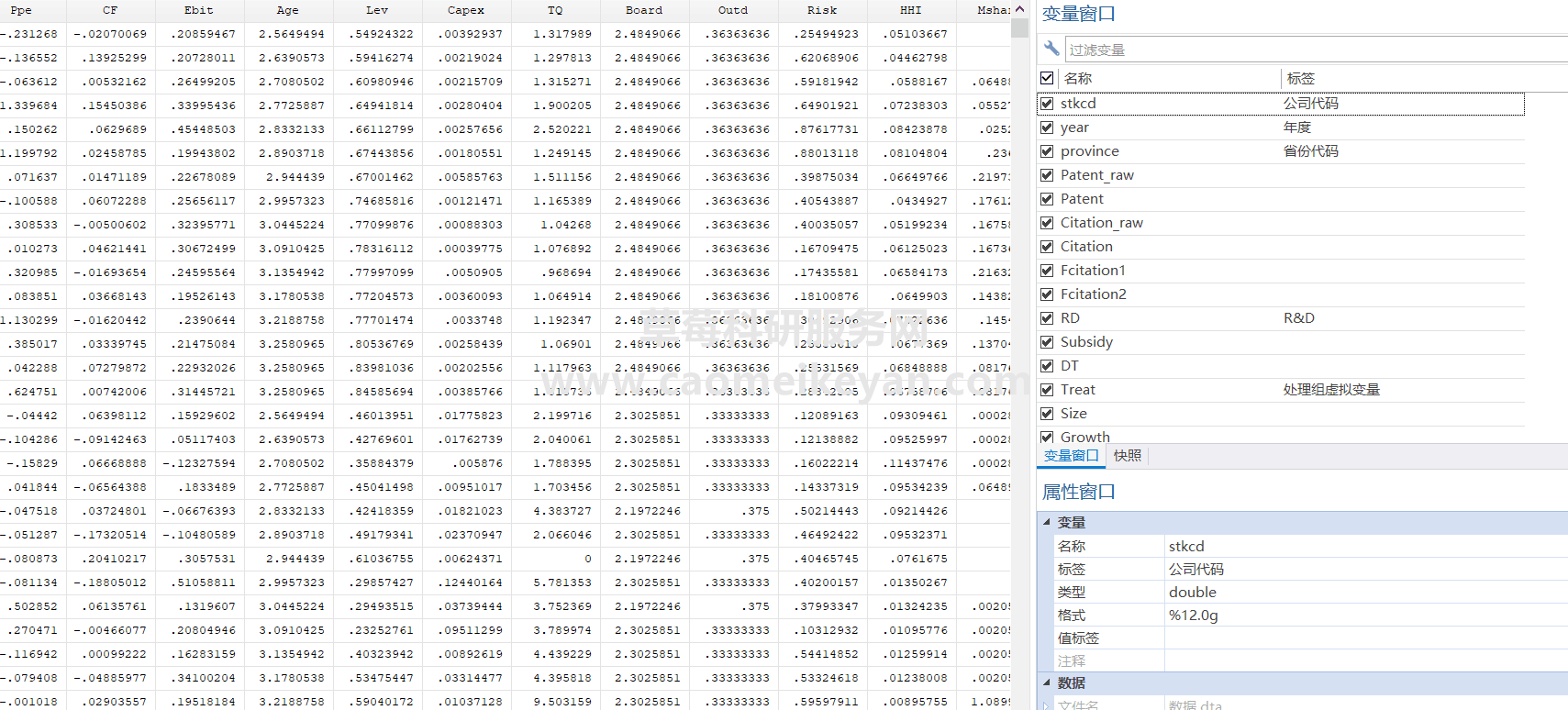Select the Risk cell .87617731
1568x710 pixels.
822,129
